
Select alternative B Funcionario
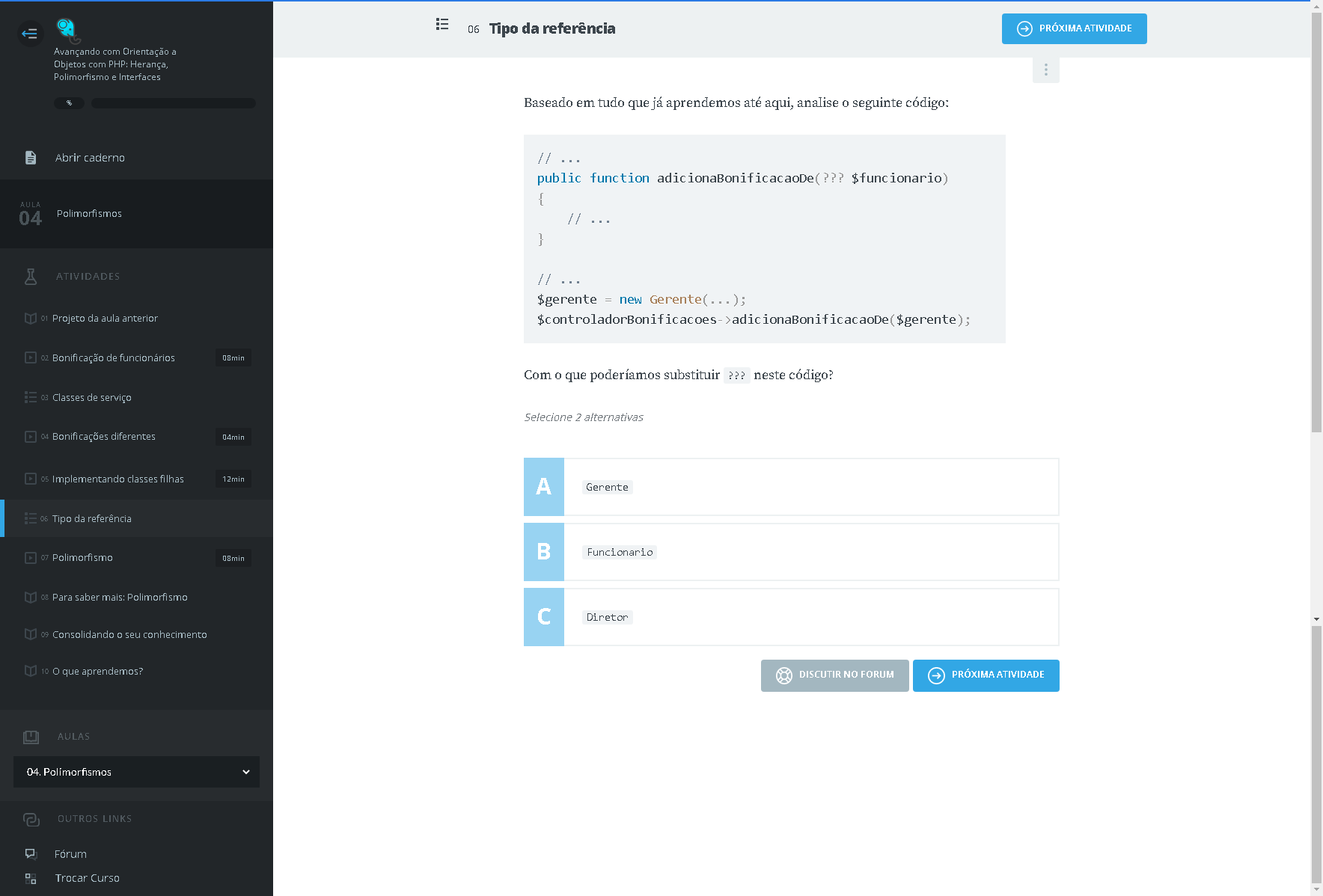coord(791,552)
